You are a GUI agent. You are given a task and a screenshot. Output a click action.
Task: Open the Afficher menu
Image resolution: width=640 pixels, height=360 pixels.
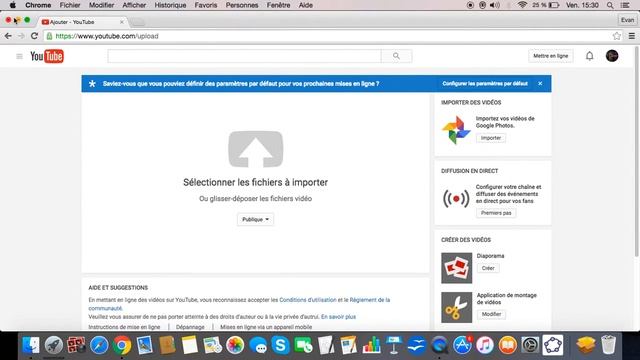134,5
